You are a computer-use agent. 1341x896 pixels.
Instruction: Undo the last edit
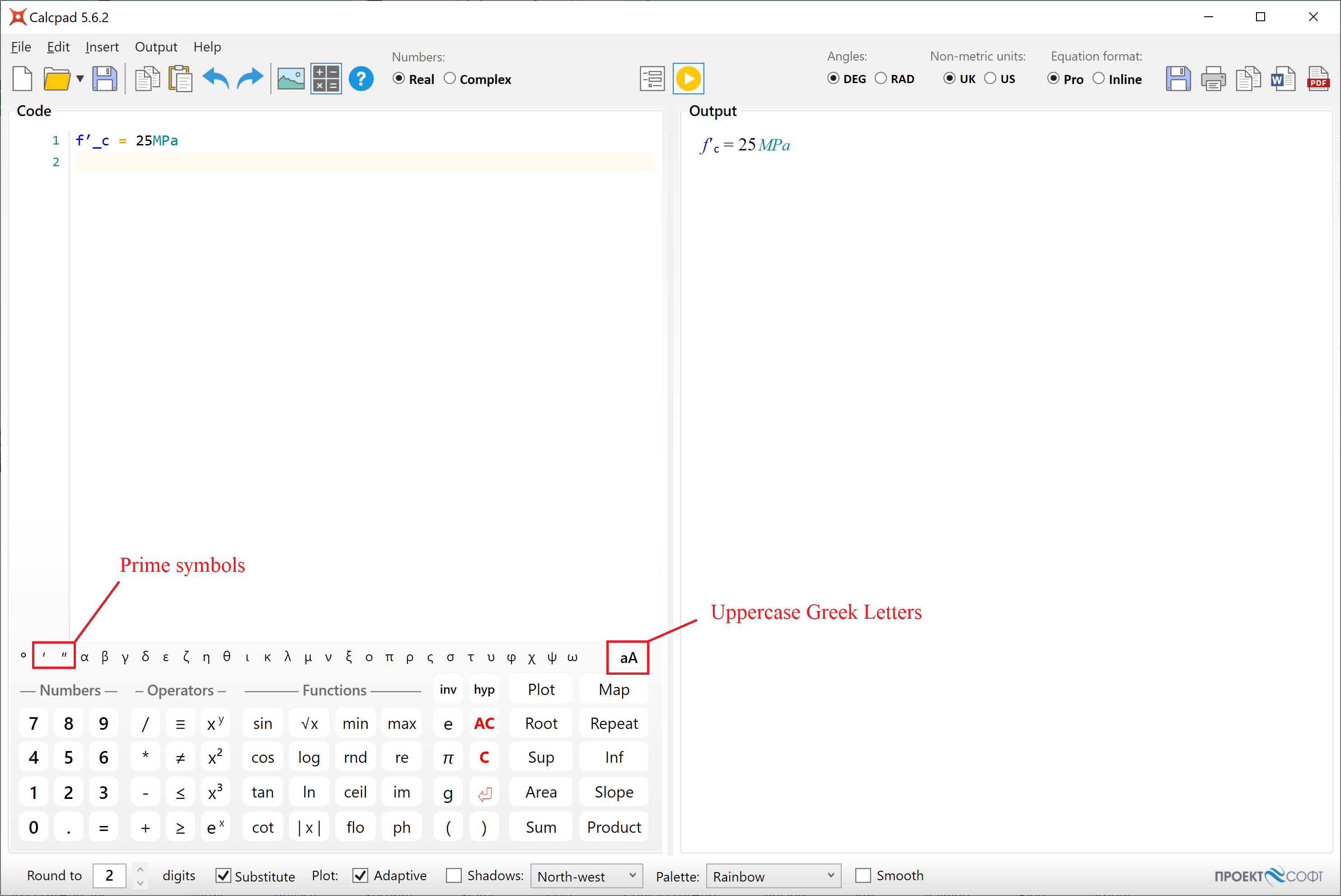[216, 78]
